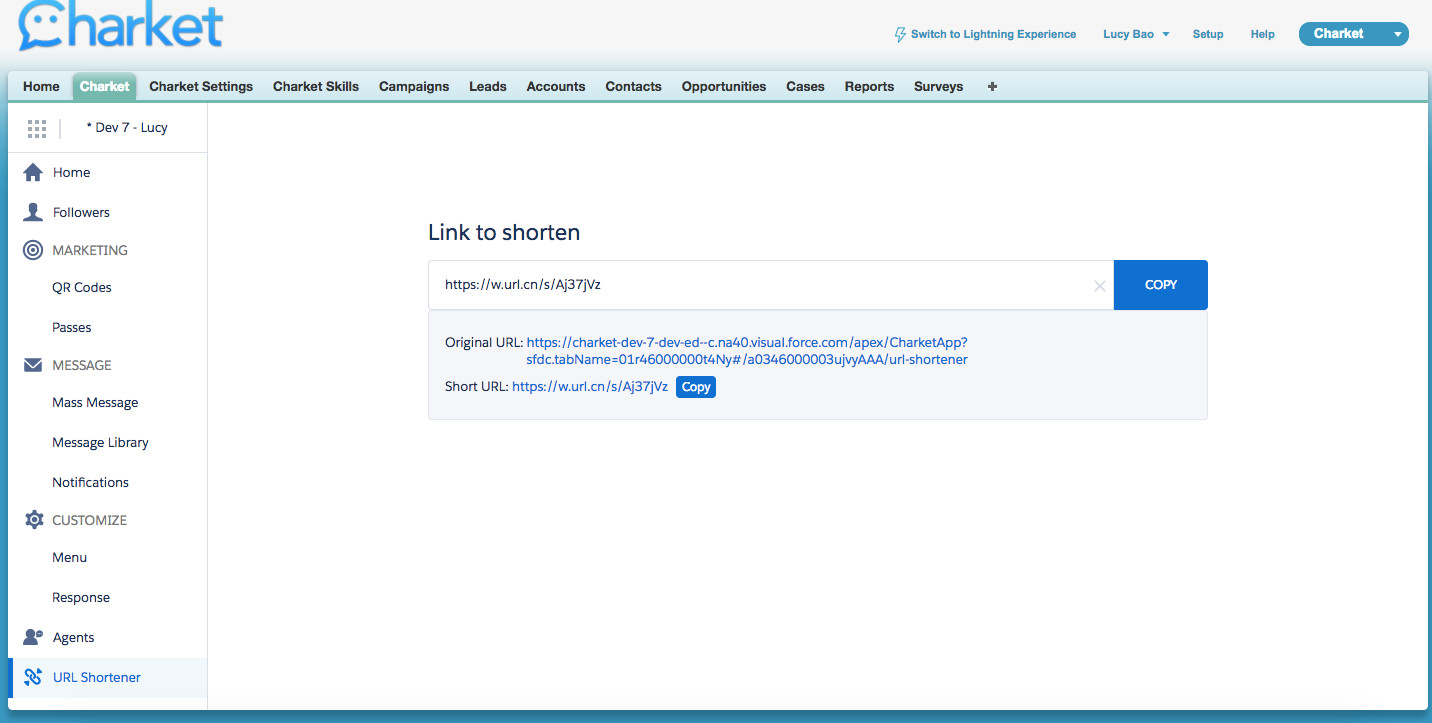The height and width of the screenshot is (723, 1432).
Task: Click the Link to shorten input field
Action: pos(760,285)
